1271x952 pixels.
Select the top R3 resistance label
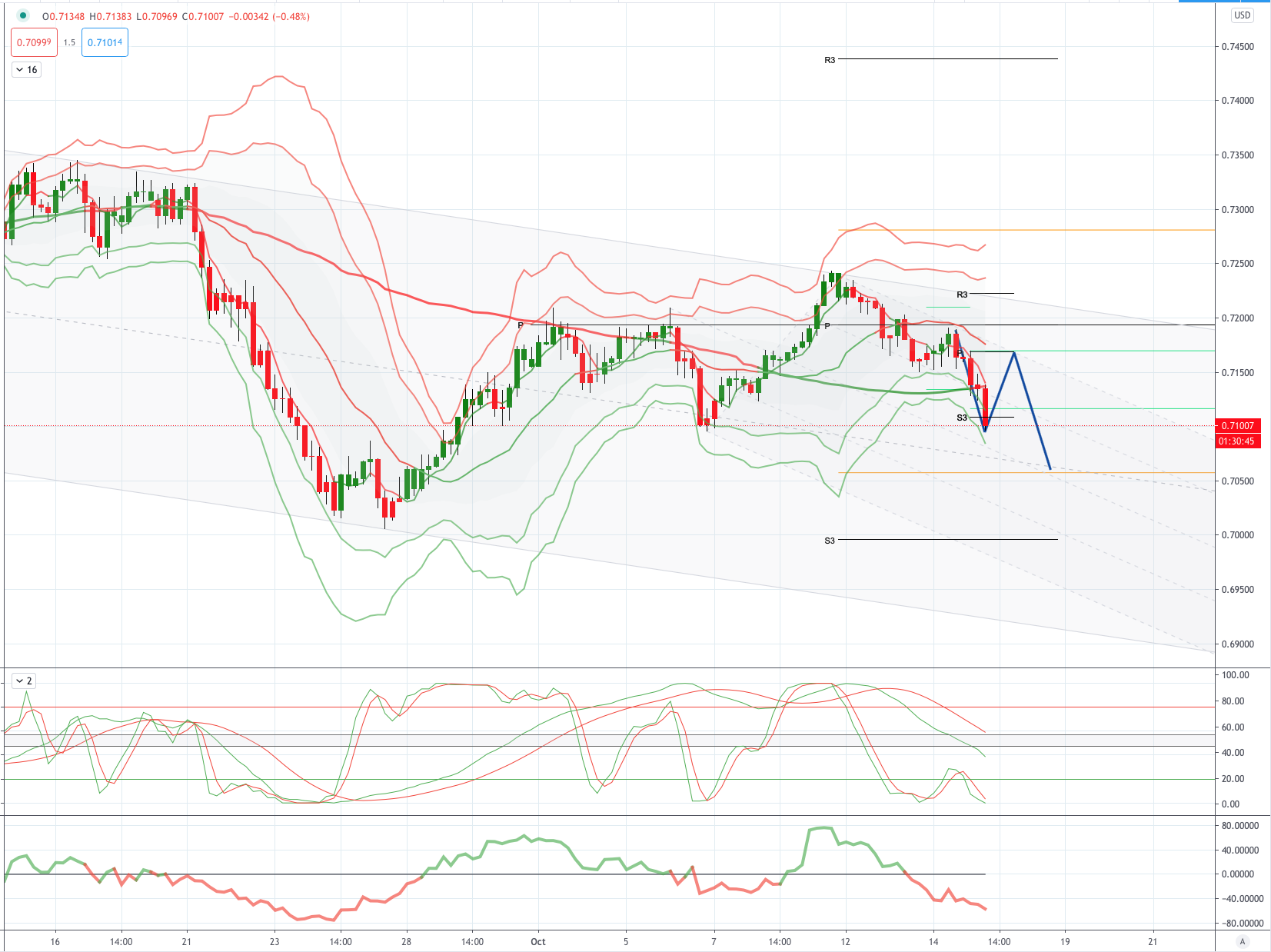[x=830, y=60]
